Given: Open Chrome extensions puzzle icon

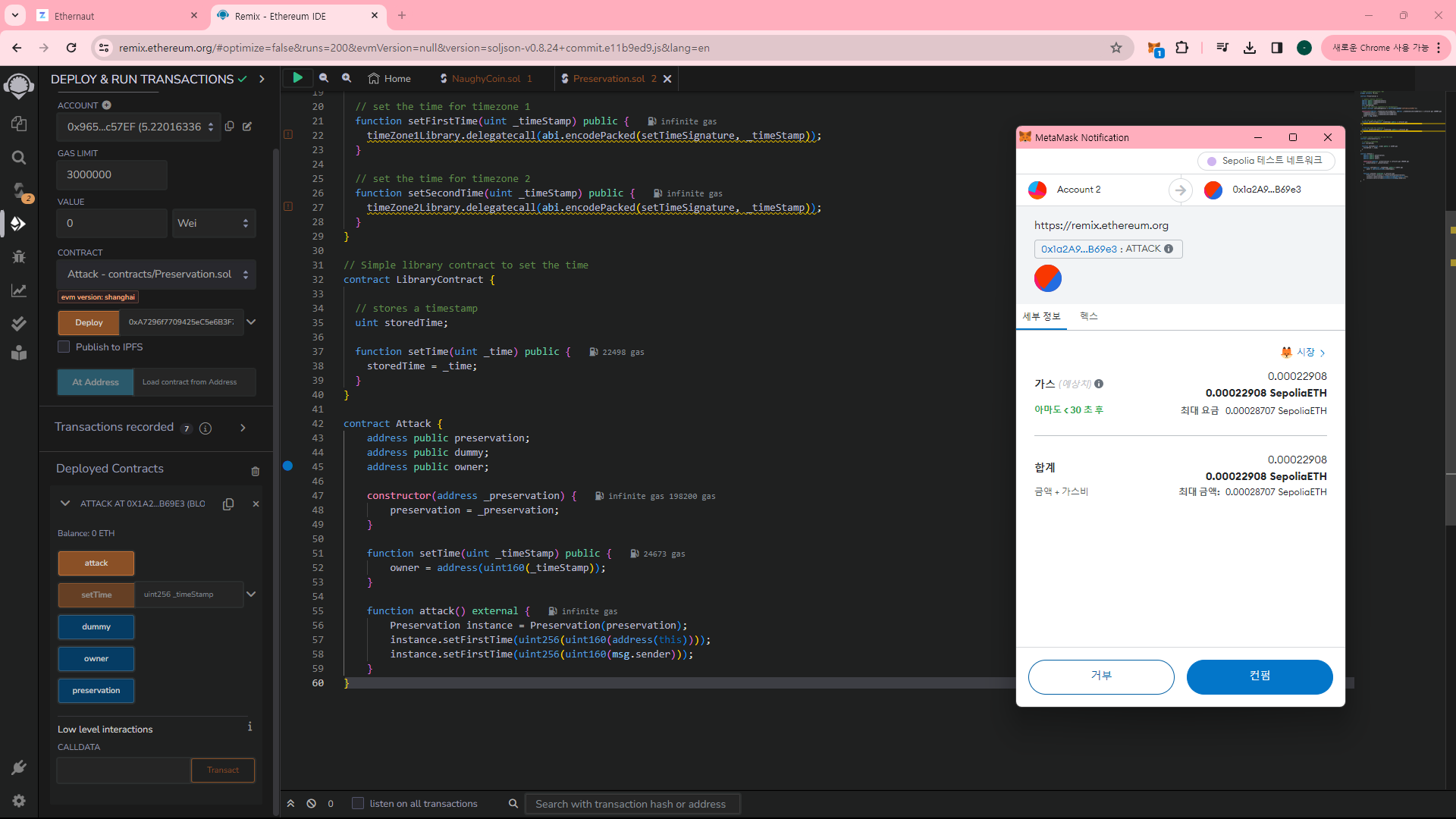Looking at the screenshot, I should (1181, 48).
